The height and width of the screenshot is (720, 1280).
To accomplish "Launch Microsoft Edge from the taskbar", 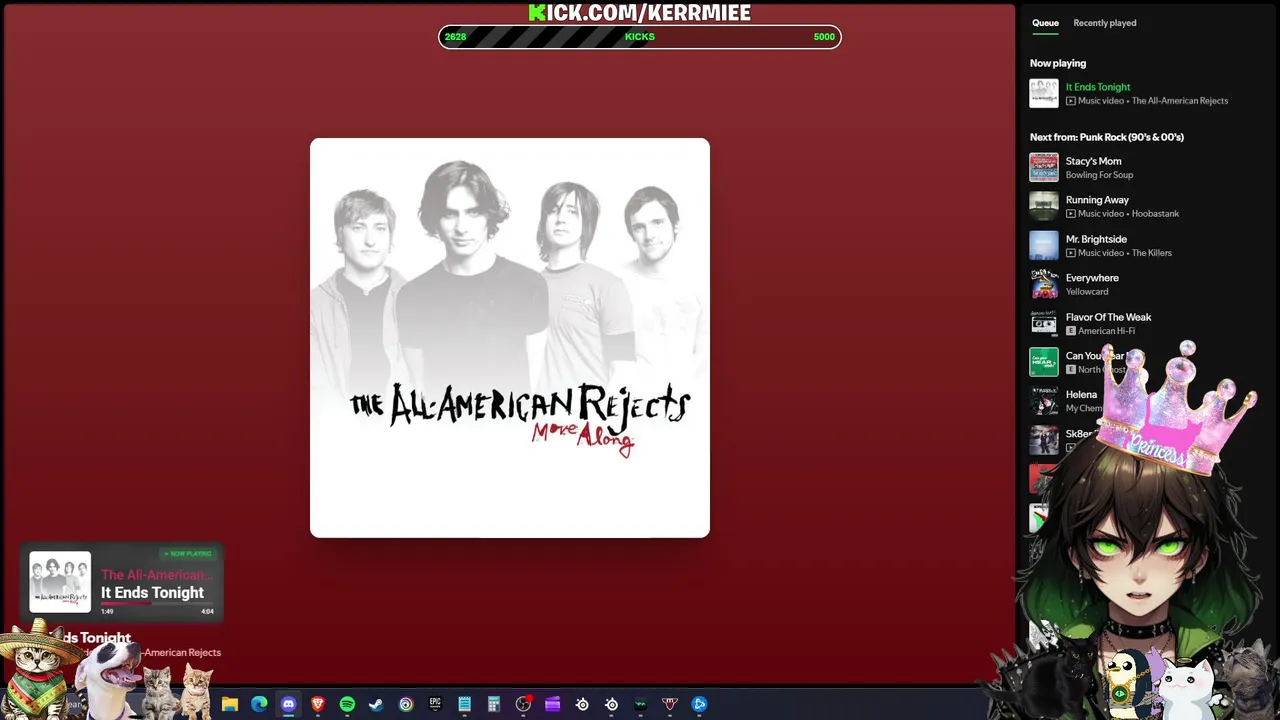I will click(259, 704).
